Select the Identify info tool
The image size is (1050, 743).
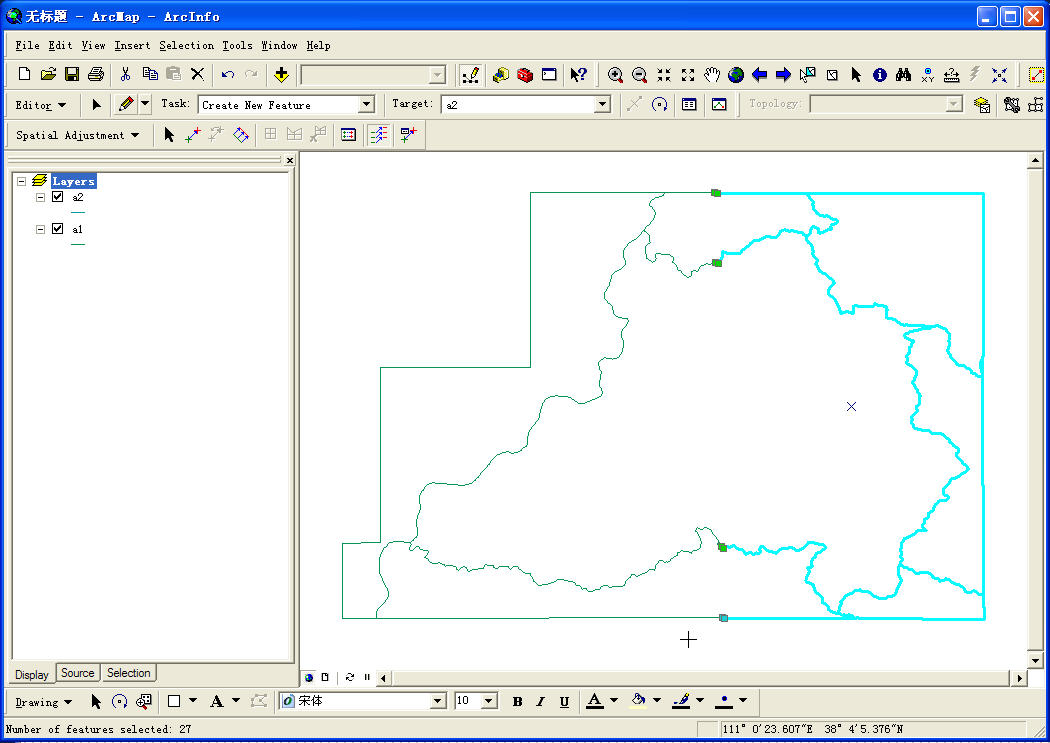[x=880, y=75]
